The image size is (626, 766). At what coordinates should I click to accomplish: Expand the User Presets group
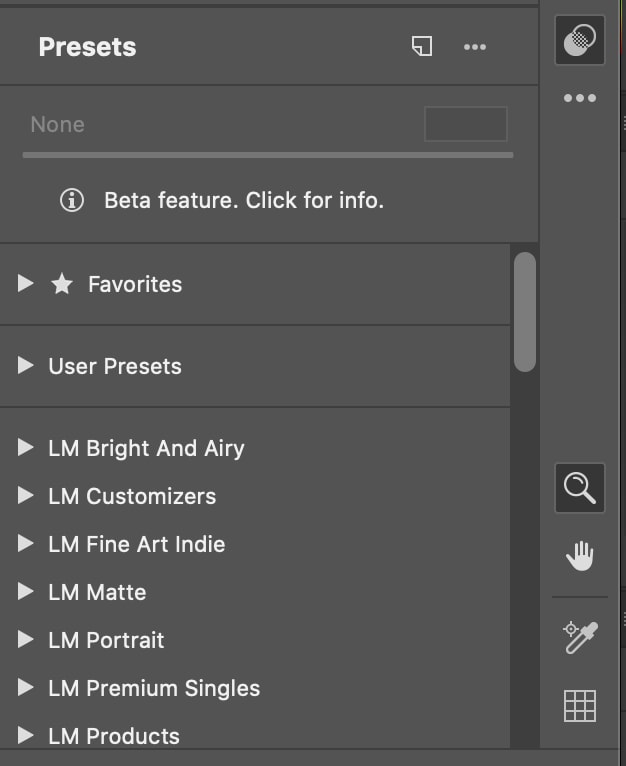click(26, 366)
